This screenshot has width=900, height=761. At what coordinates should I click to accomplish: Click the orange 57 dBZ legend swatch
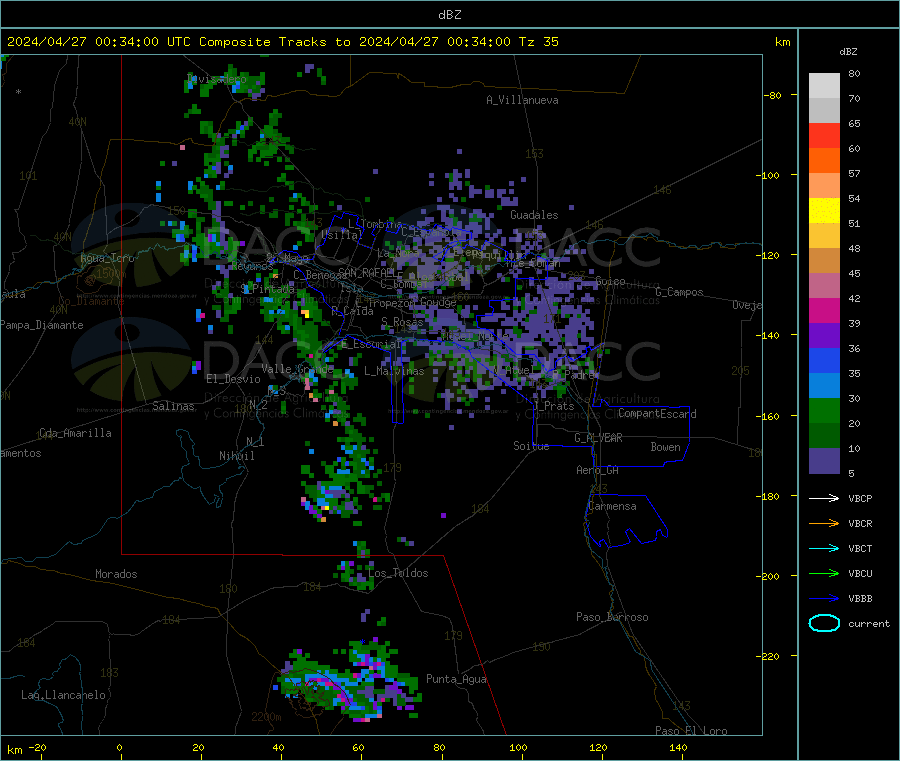824,161
